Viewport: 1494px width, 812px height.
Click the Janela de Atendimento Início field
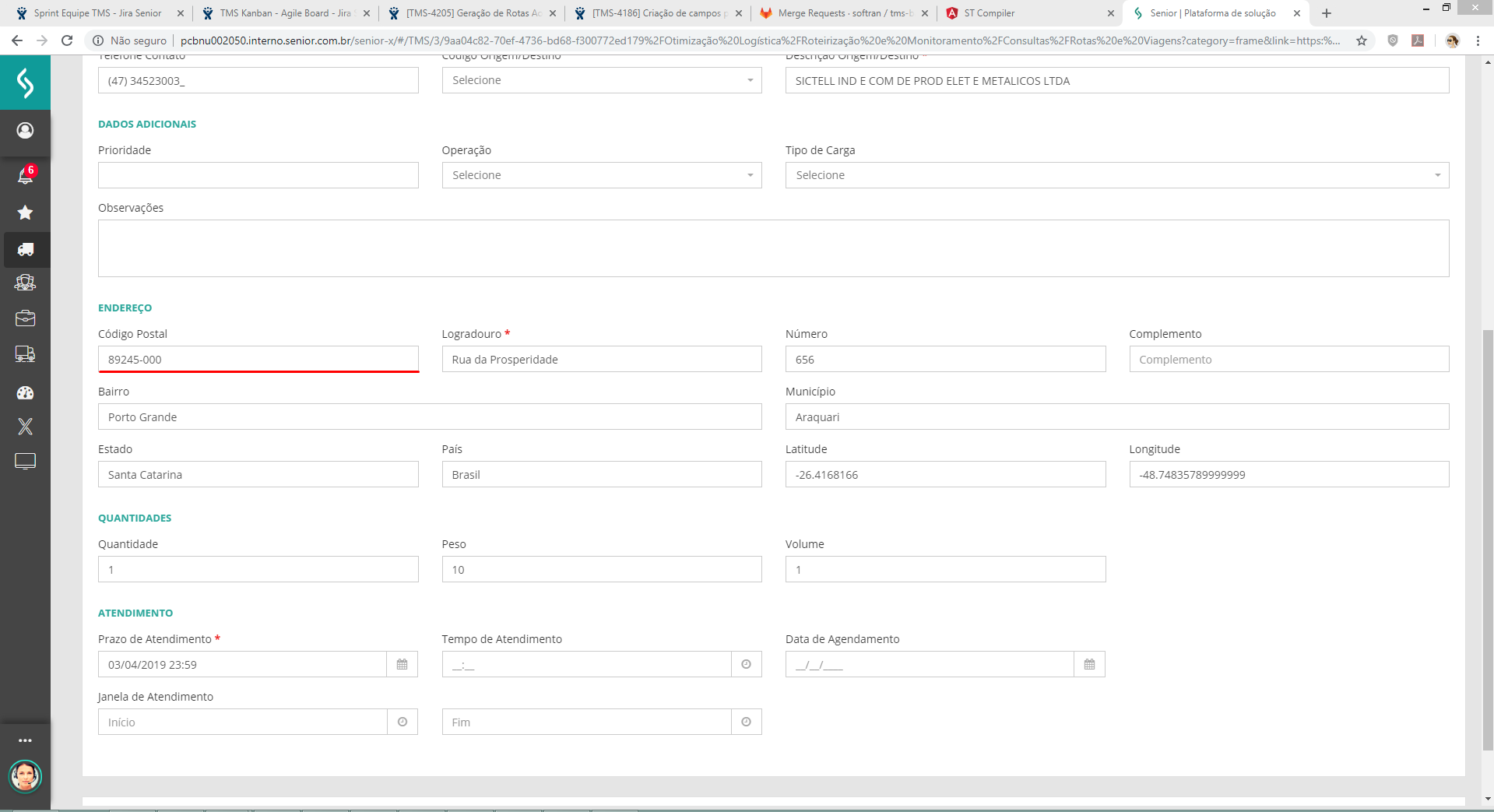(x=242, y=722)
